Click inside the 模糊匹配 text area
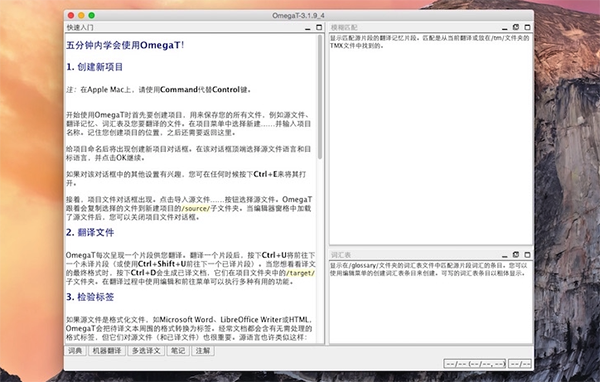This screenshot has height=382, width=600. (431, 140)
